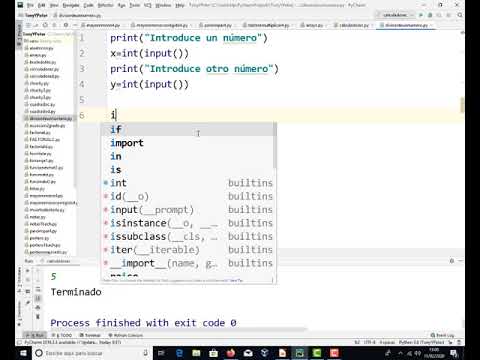
Task: Pick the 'in' keyword suggestion
Action: [189, 156]
